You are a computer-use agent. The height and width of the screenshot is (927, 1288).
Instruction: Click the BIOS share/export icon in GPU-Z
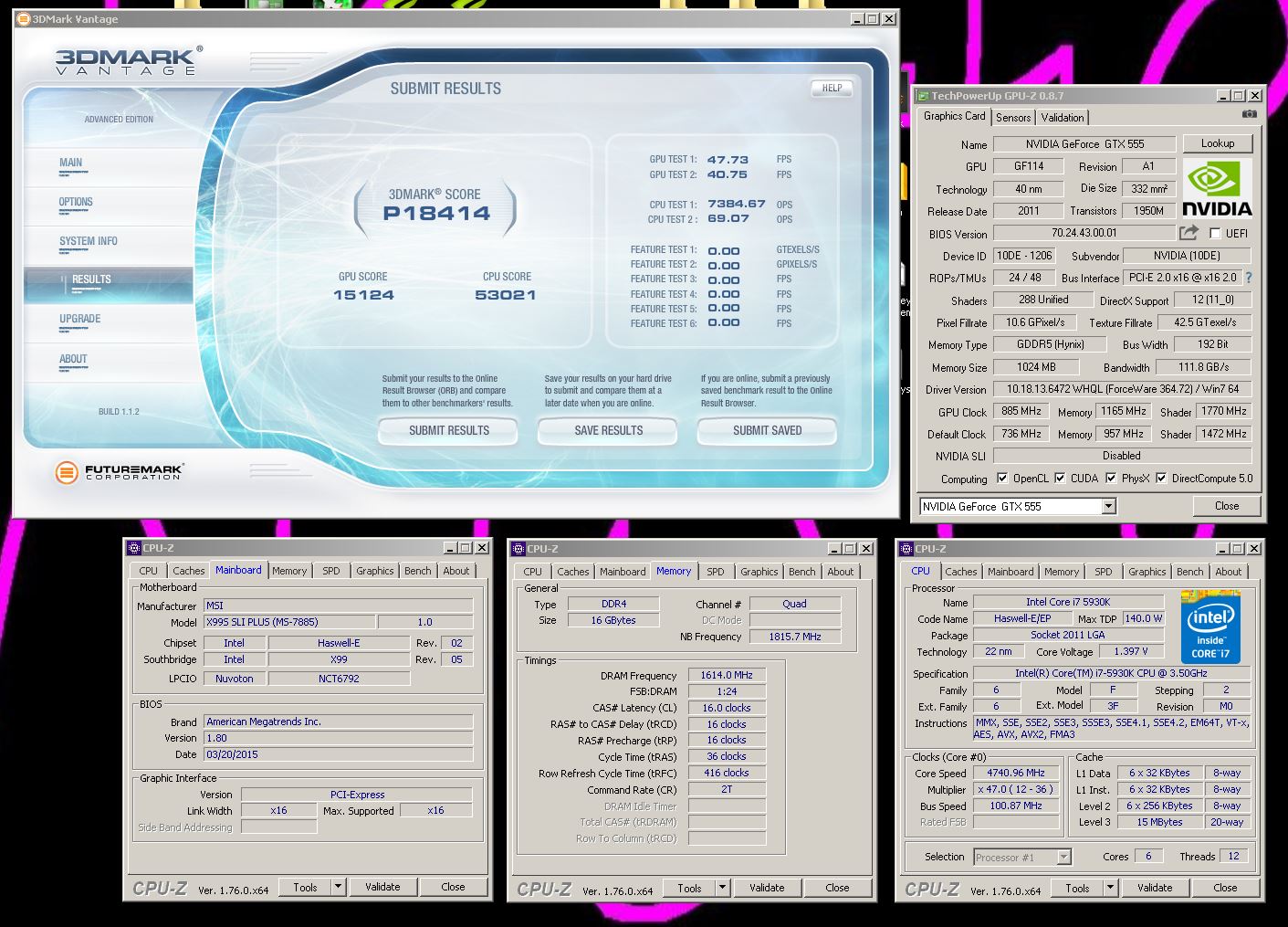pyautogui.click(x=1189, y=233)
